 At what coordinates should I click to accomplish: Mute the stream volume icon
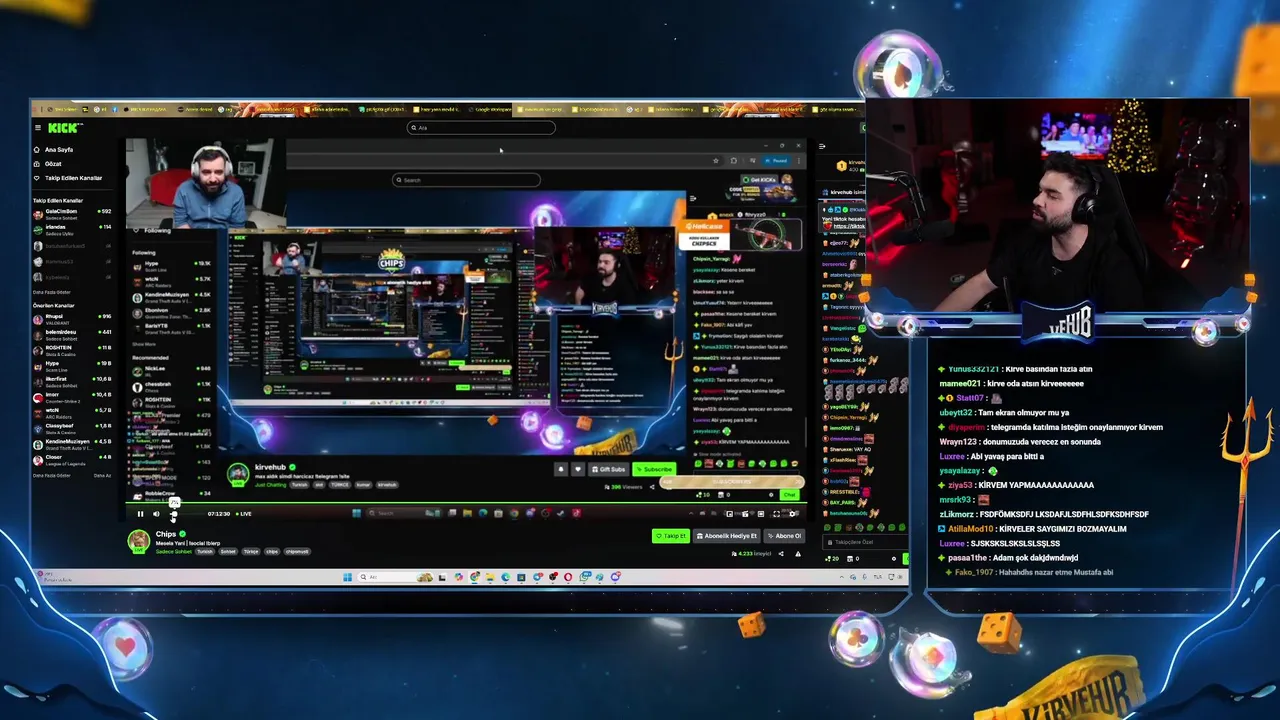click(156, 514)
